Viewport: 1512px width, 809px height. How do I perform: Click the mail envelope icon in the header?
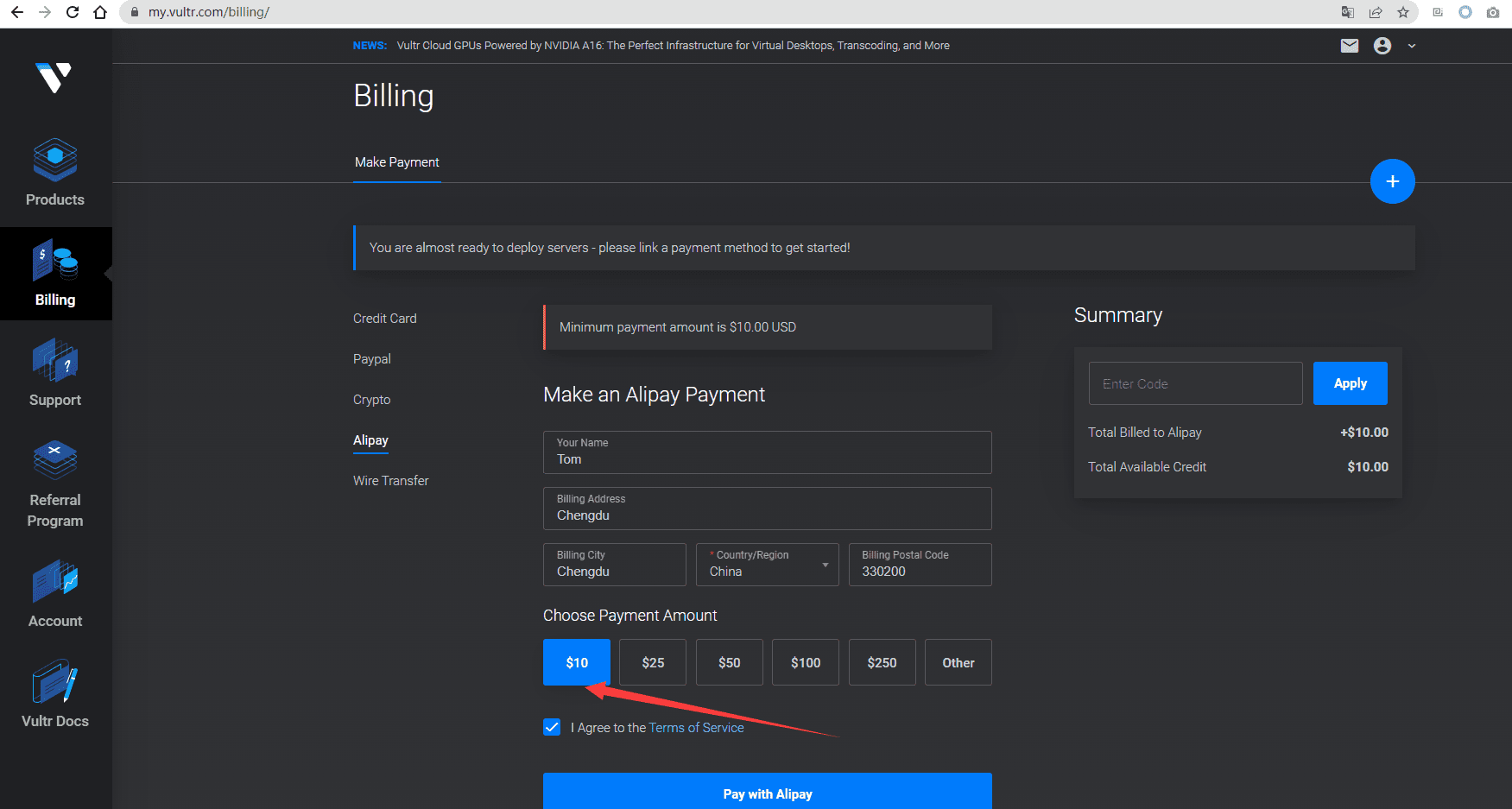pyautogui.click(x=1350, y=46)
